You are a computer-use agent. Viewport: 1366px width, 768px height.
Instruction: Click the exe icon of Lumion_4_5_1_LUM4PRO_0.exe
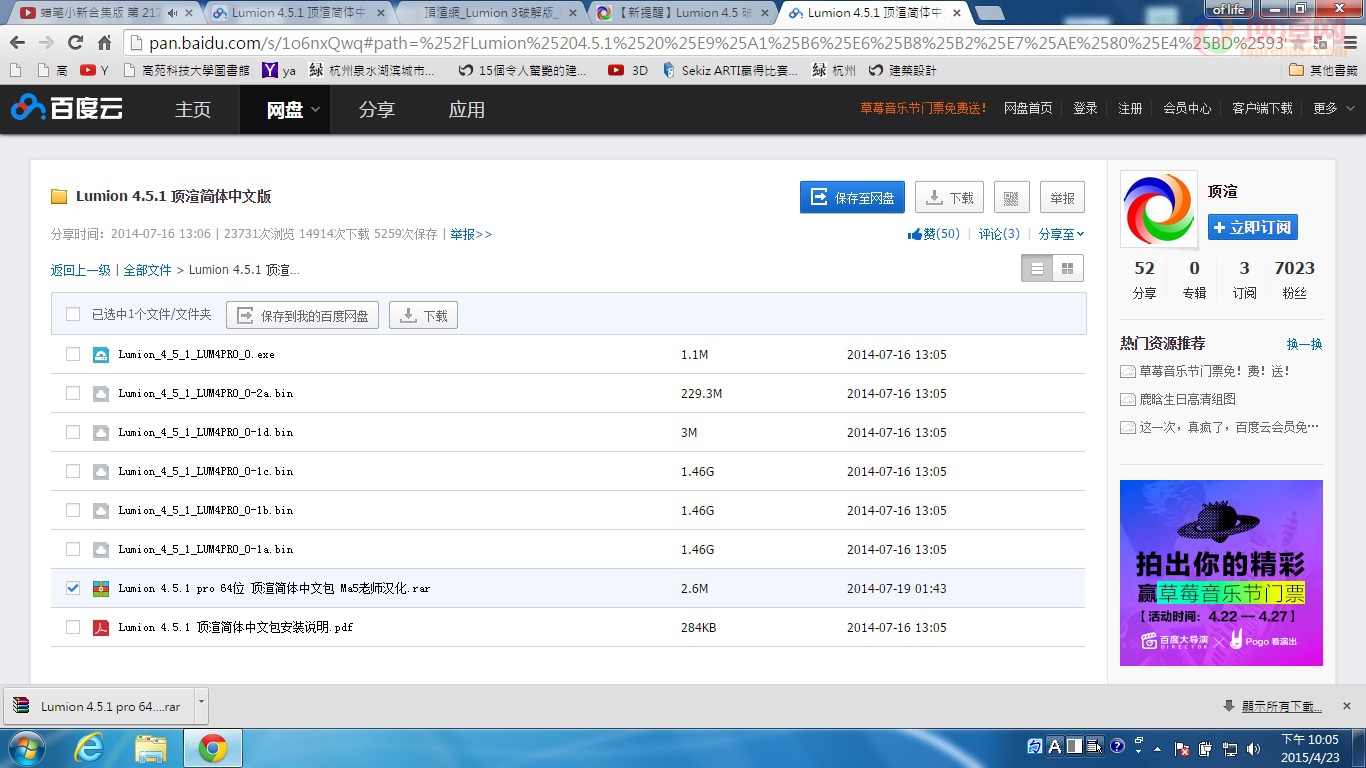pyautogui.click(x=101, y=354)
